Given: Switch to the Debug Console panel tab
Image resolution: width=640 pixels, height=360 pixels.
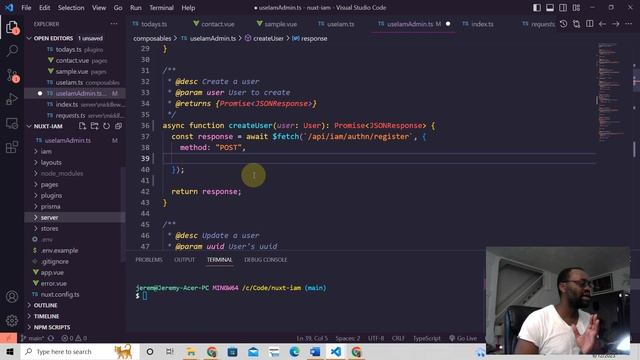Looking at the screenshot, I should point(266,260).
